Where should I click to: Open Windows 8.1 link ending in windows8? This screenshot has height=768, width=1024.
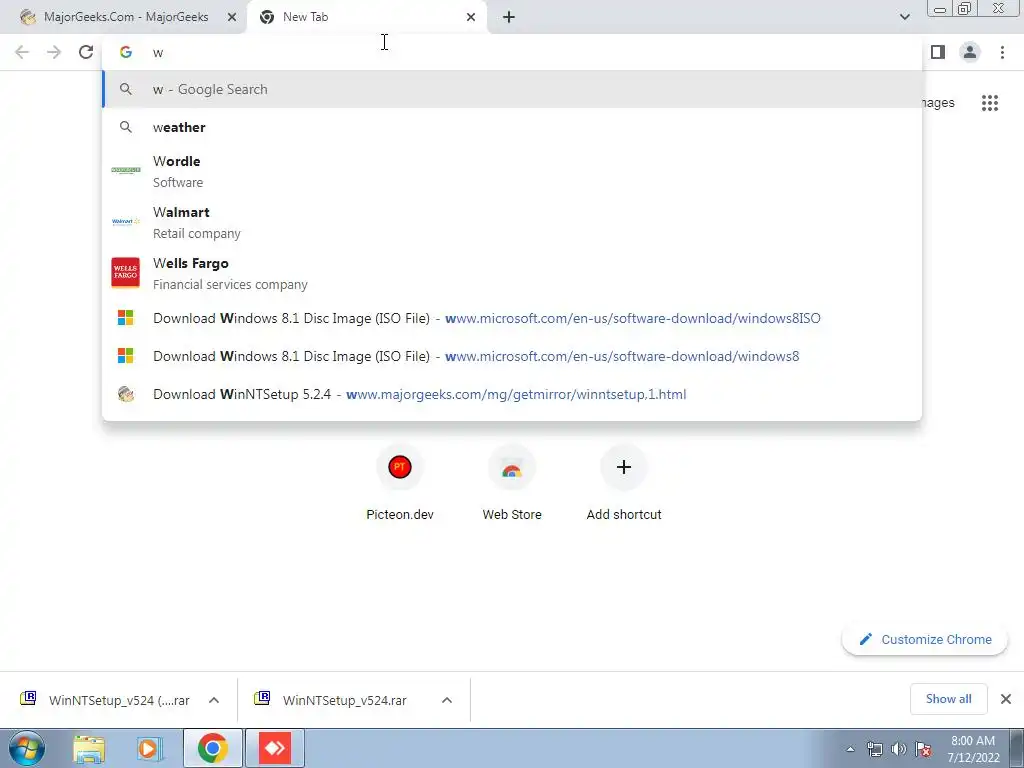pyautogui.click(x=512, y=356)
